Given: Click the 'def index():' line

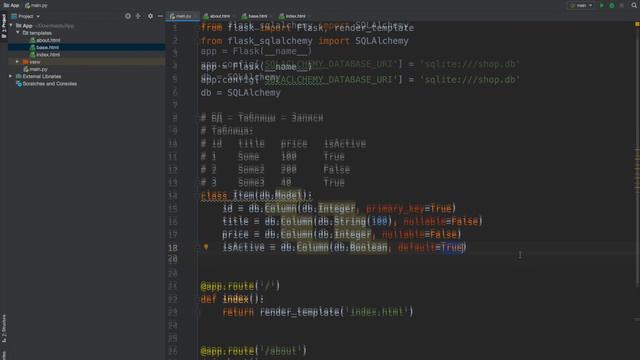Looking at the screenshot, I should point(232,299).
